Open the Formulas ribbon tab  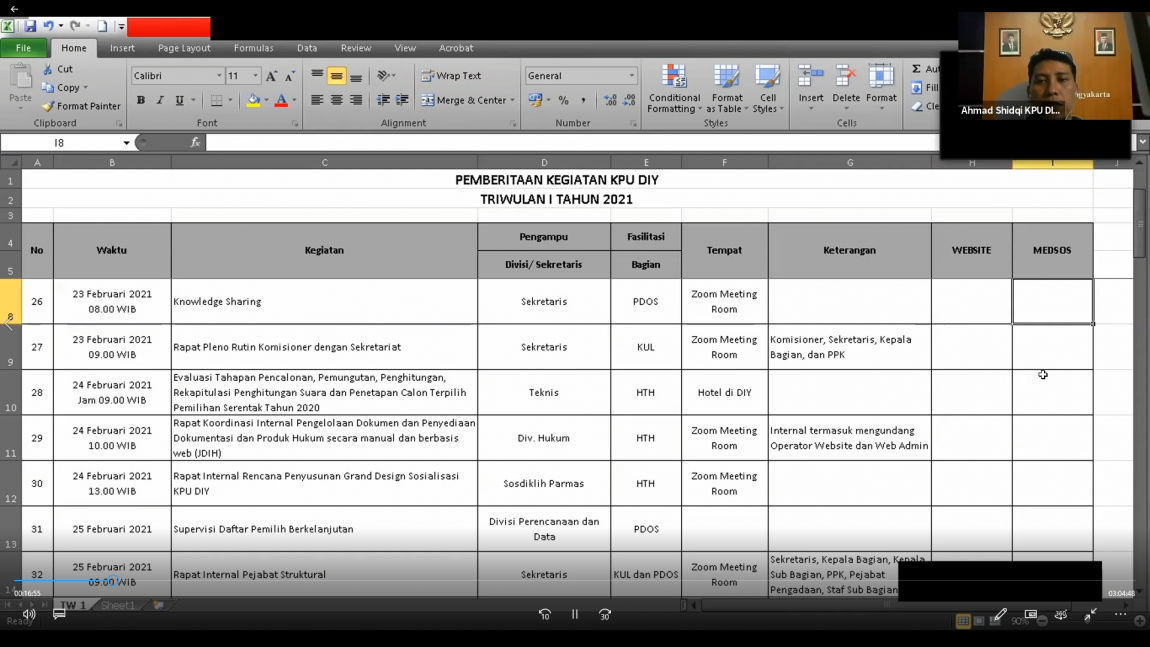(x=253, y=48)
